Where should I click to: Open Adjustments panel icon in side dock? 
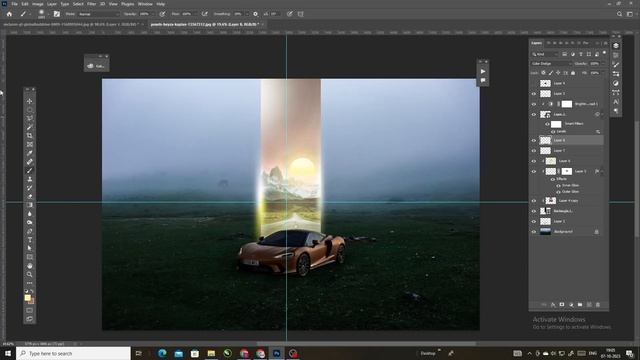(x=616, y=83)
